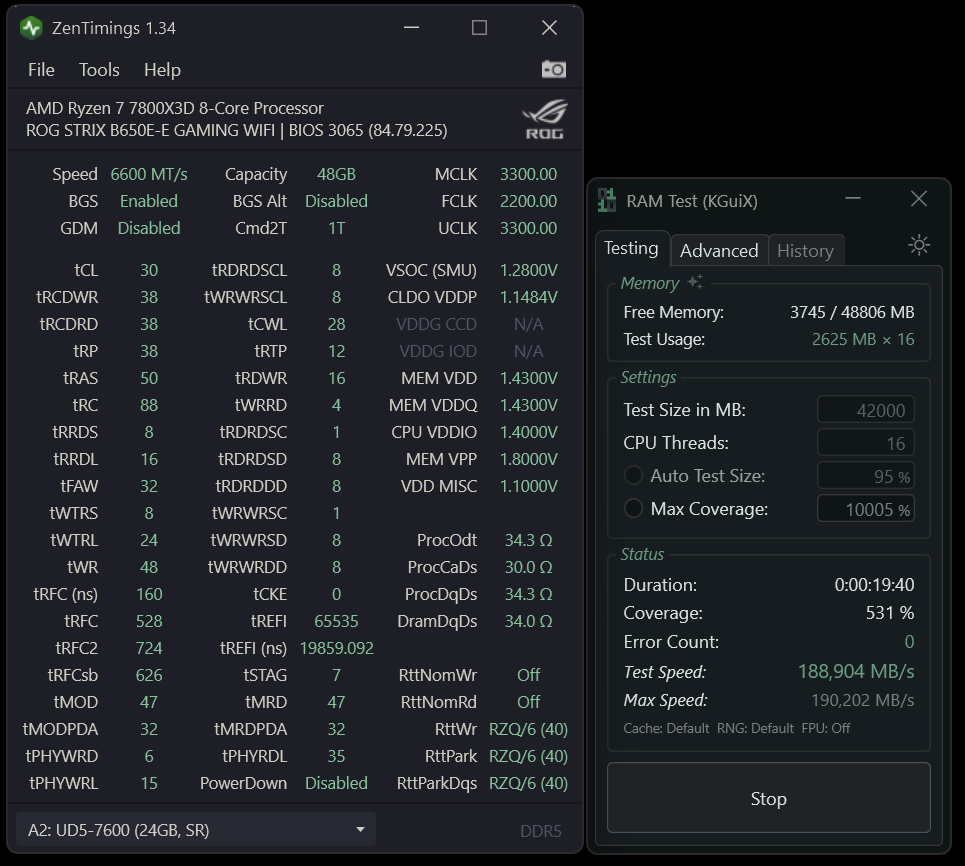965x866 pixels.
Task: Click the PowerDown Disabled value
Action: [x=336, y=783]
